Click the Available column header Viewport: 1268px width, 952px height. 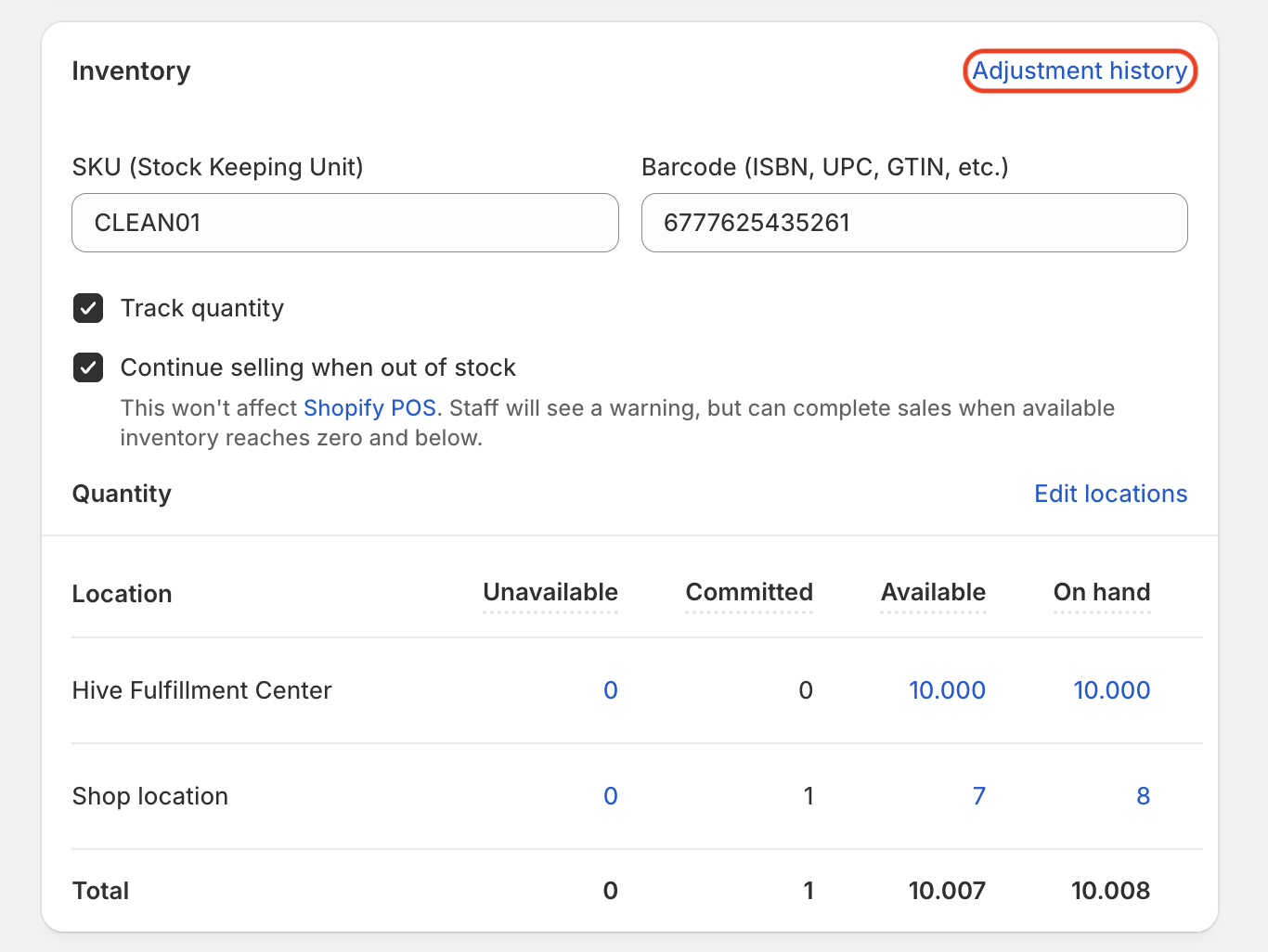933,593
